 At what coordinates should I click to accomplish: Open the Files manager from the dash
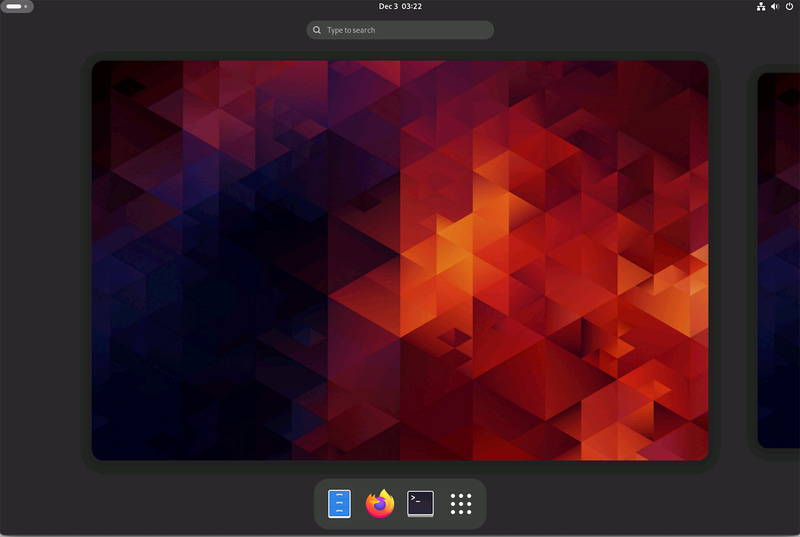pyautogui.click(x=339, y=503)
